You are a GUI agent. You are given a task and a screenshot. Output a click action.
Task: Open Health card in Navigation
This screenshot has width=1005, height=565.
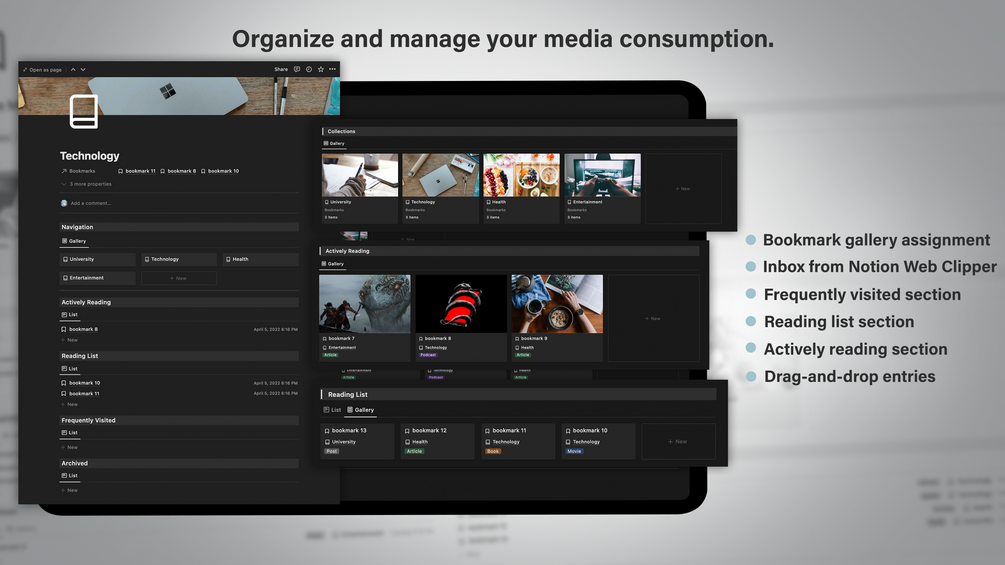260,259
